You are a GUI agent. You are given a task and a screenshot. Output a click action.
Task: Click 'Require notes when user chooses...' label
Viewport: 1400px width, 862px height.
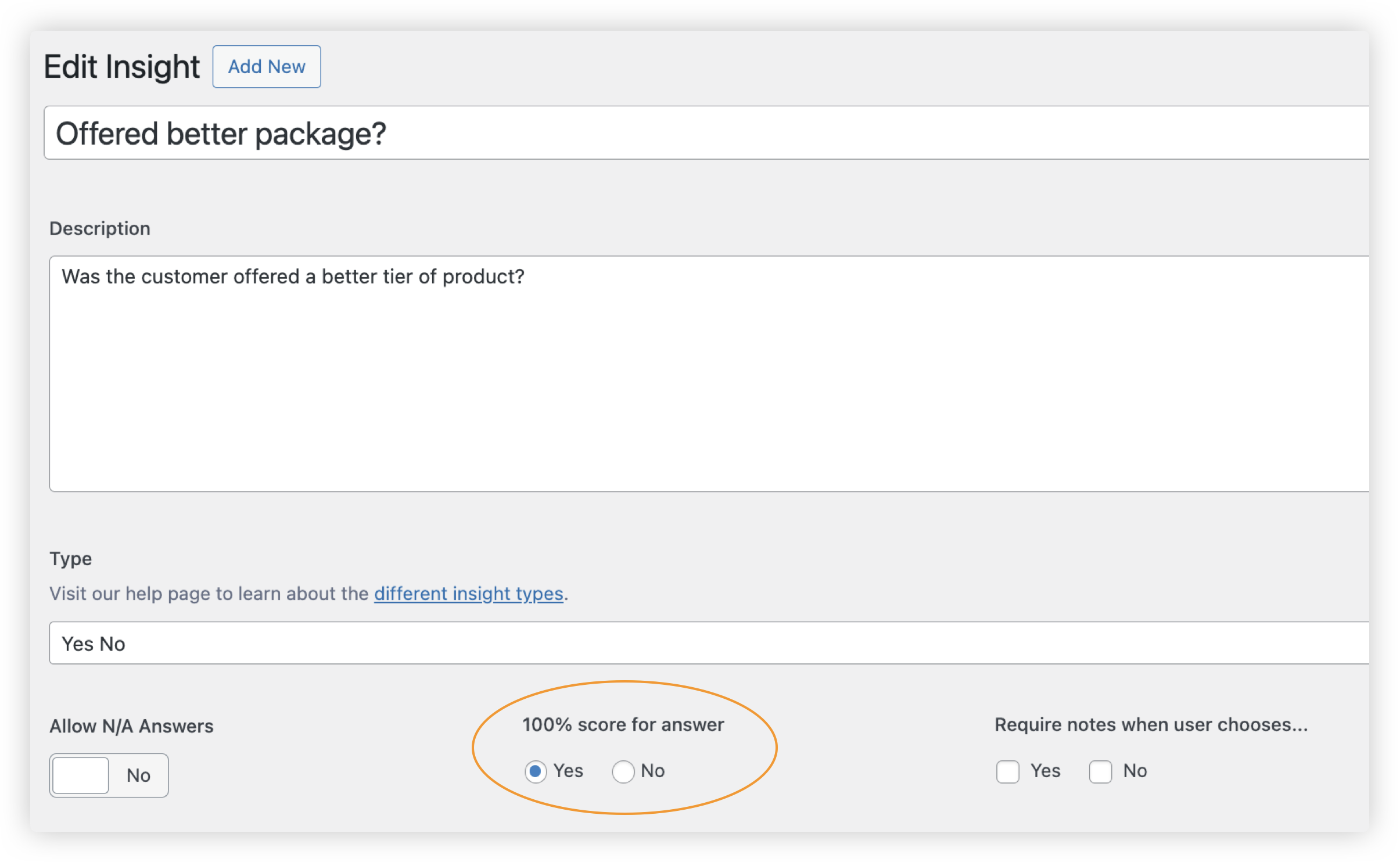coord(1151,725)
